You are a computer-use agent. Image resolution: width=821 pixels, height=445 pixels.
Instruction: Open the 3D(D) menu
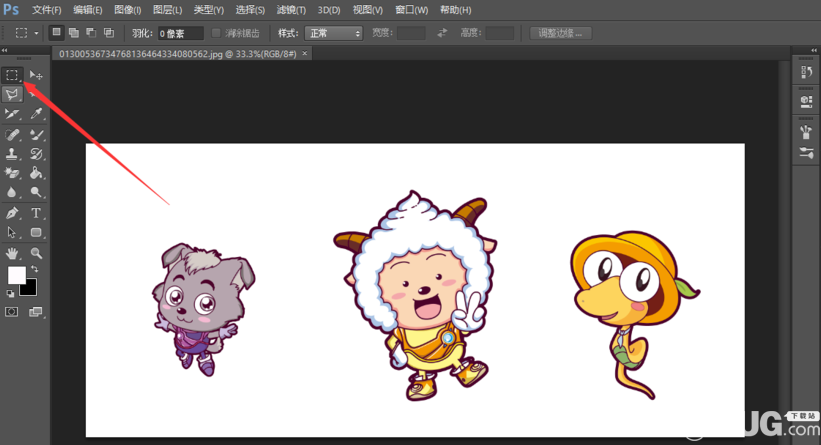pyautogui.click(x=329, y=10)
